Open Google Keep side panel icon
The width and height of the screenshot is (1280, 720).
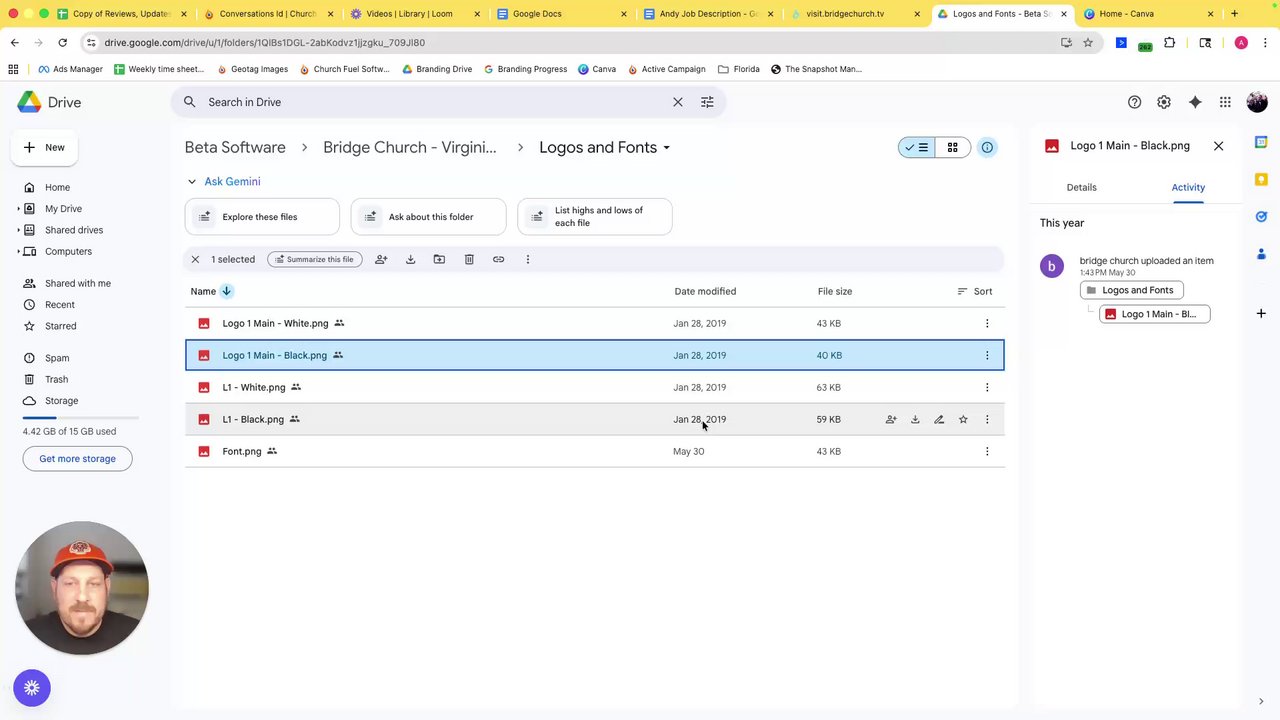click(x=1261, y=179)
